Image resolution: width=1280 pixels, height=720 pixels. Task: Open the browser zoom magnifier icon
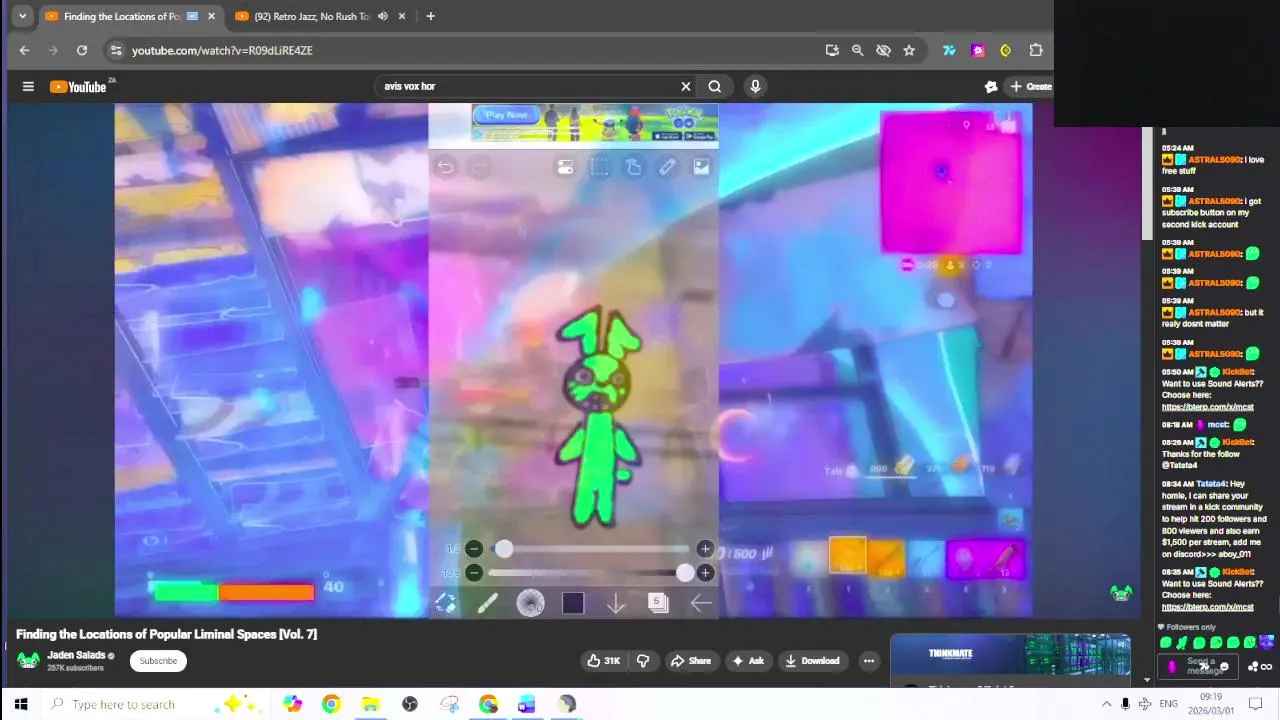point(857,50)
